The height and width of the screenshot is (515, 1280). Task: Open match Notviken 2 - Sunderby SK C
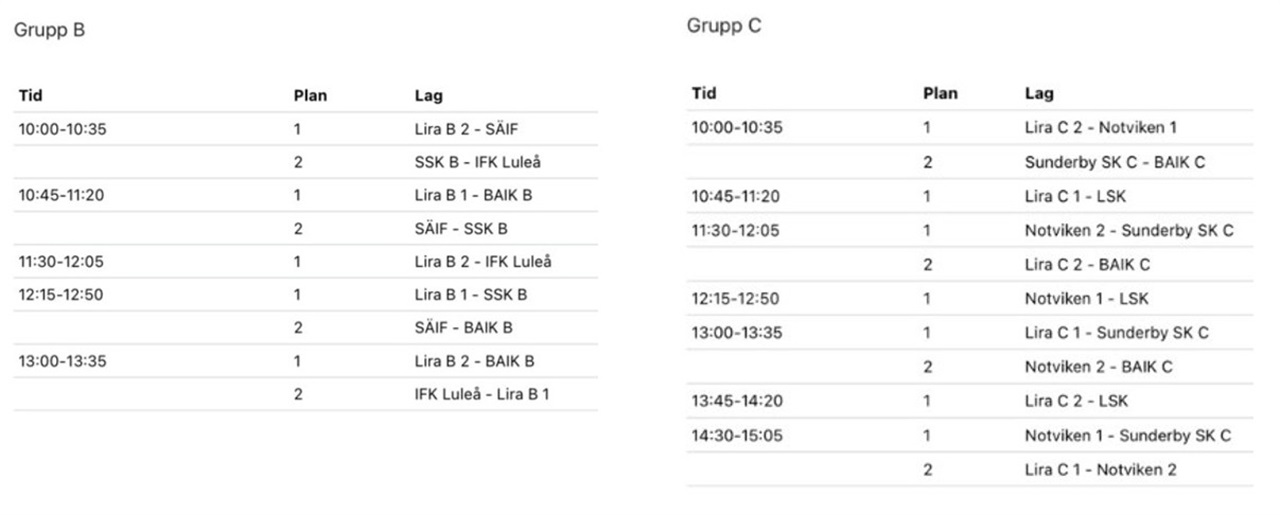click(1129, 230)
